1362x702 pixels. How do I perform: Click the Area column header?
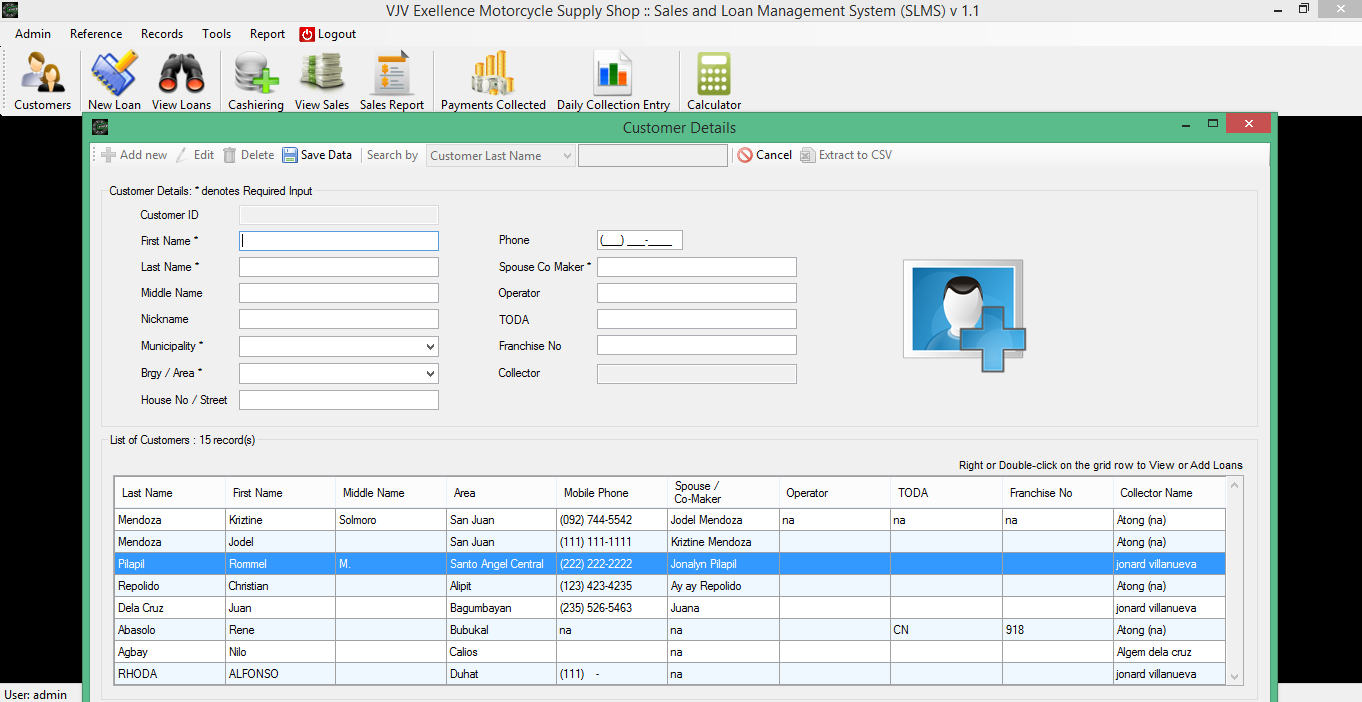pyautogui.click(x=501, y=493)
